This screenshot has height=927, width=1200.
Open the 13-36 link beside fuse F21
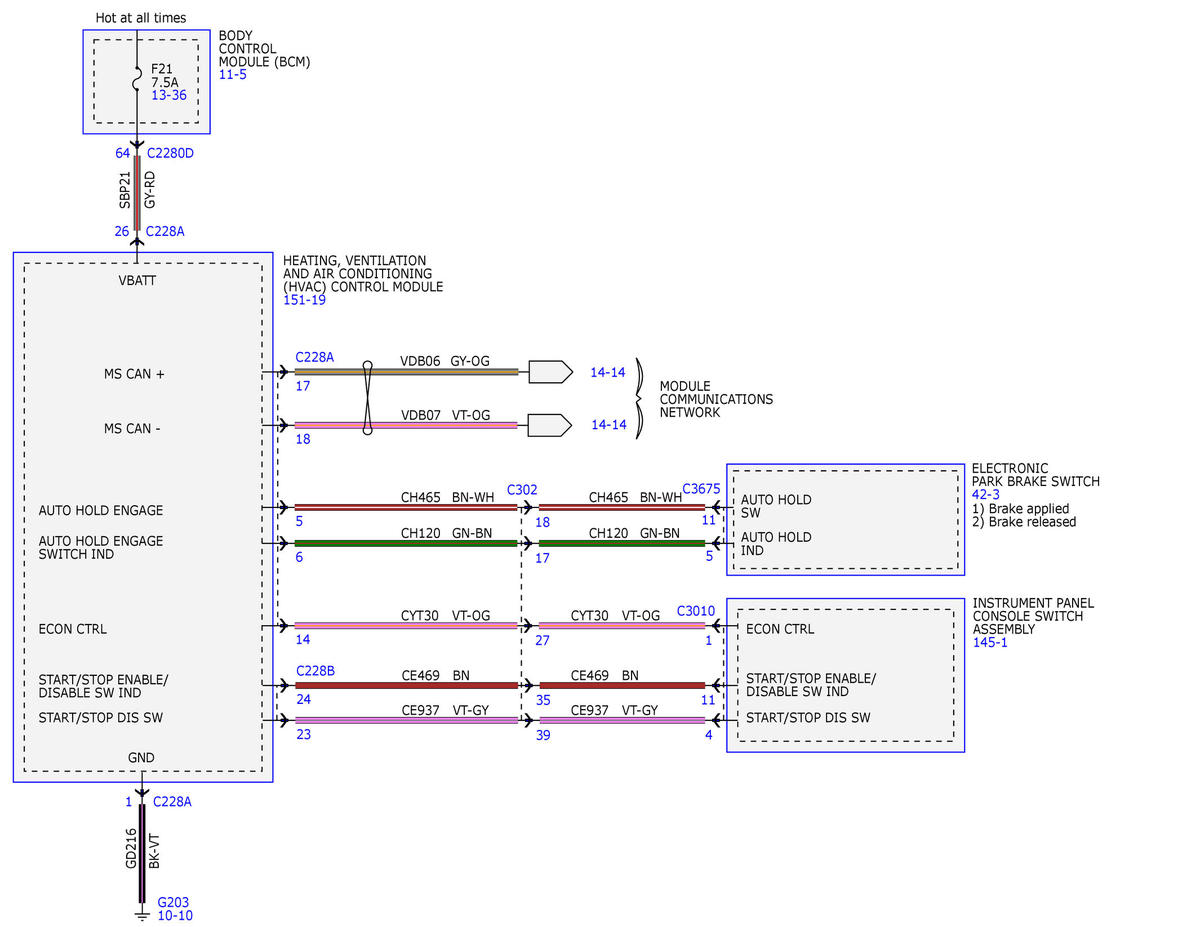169,95
